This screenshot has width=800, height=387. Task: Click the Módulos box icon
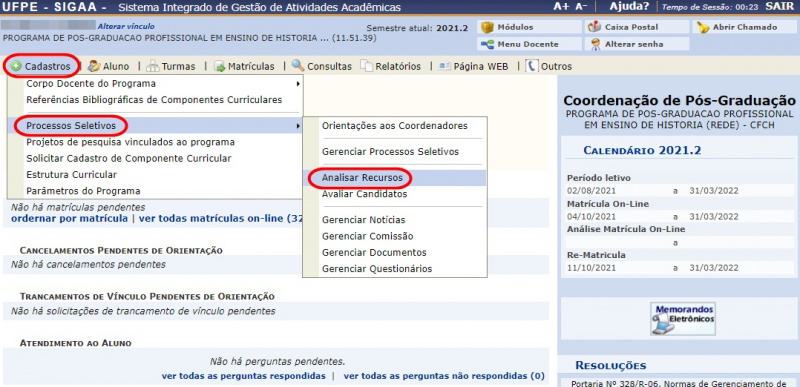point(488,27)
